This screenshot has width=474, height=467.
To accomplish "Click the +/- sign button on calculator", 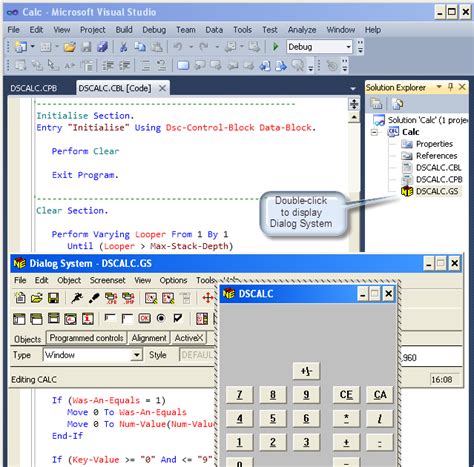I will click(x=306, y=371).
